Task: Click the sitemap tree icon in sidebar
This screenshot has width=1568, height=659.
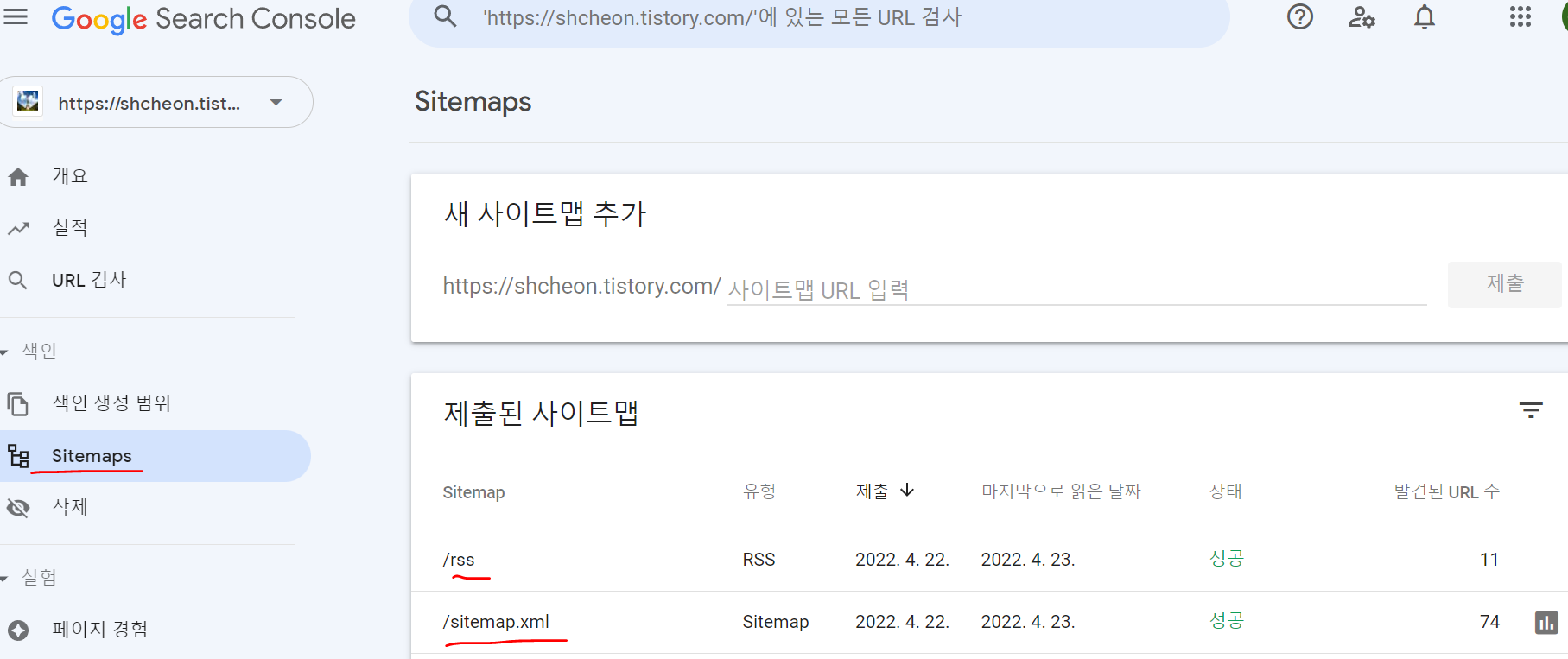Action: pos(18,455)
